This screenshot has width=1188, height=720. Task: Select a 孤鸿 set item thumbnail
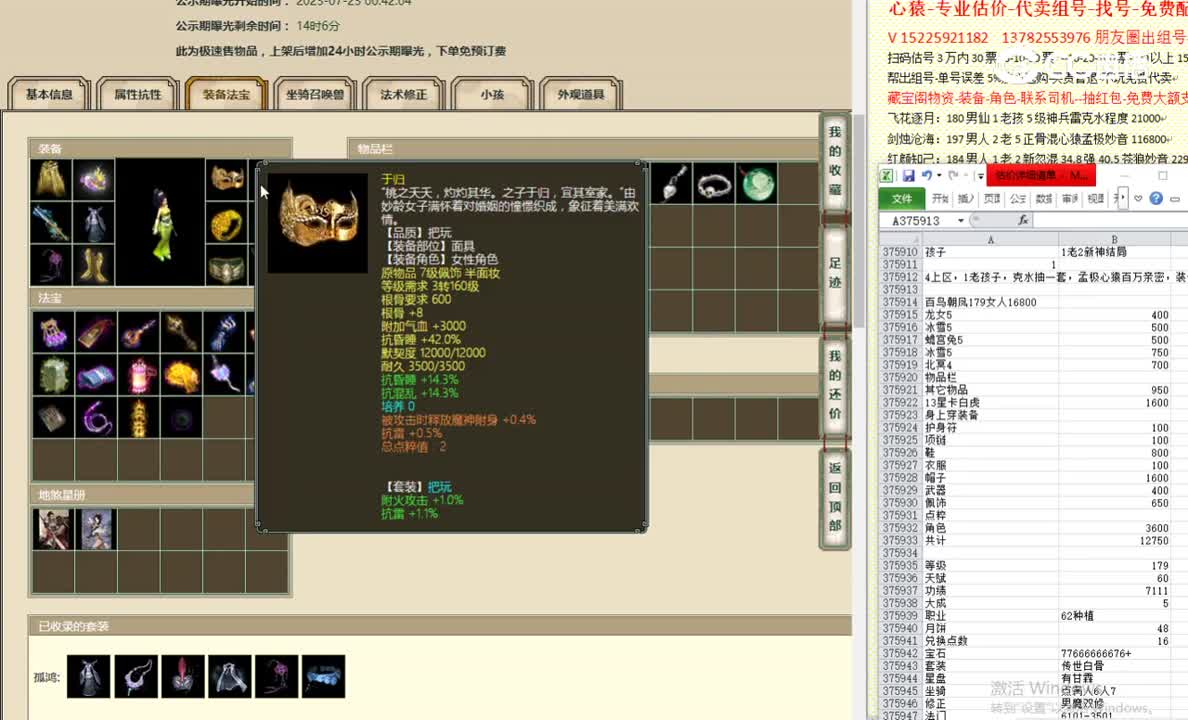[x=88, y=676]
